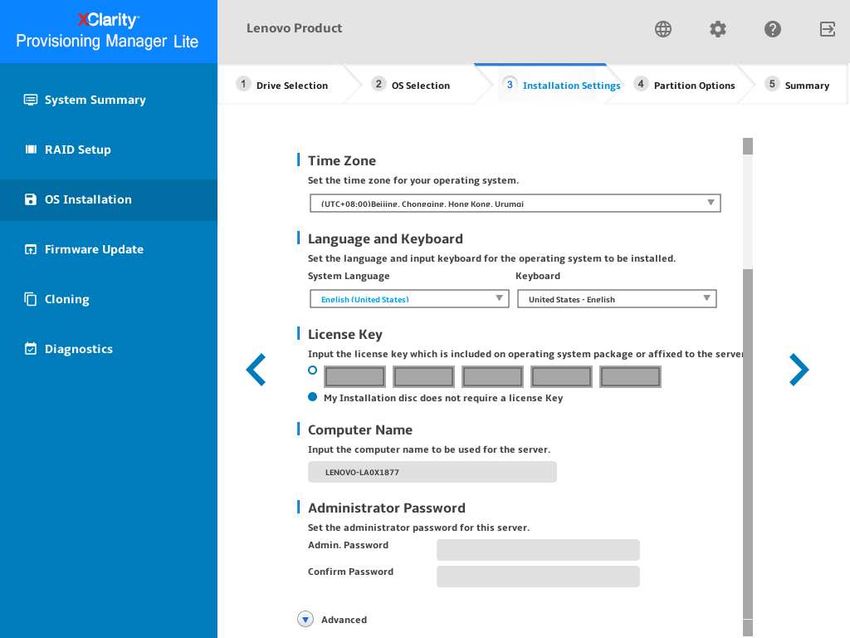Click the System Summary sidebar icon
850x638 pixels.
pos(30,100)
